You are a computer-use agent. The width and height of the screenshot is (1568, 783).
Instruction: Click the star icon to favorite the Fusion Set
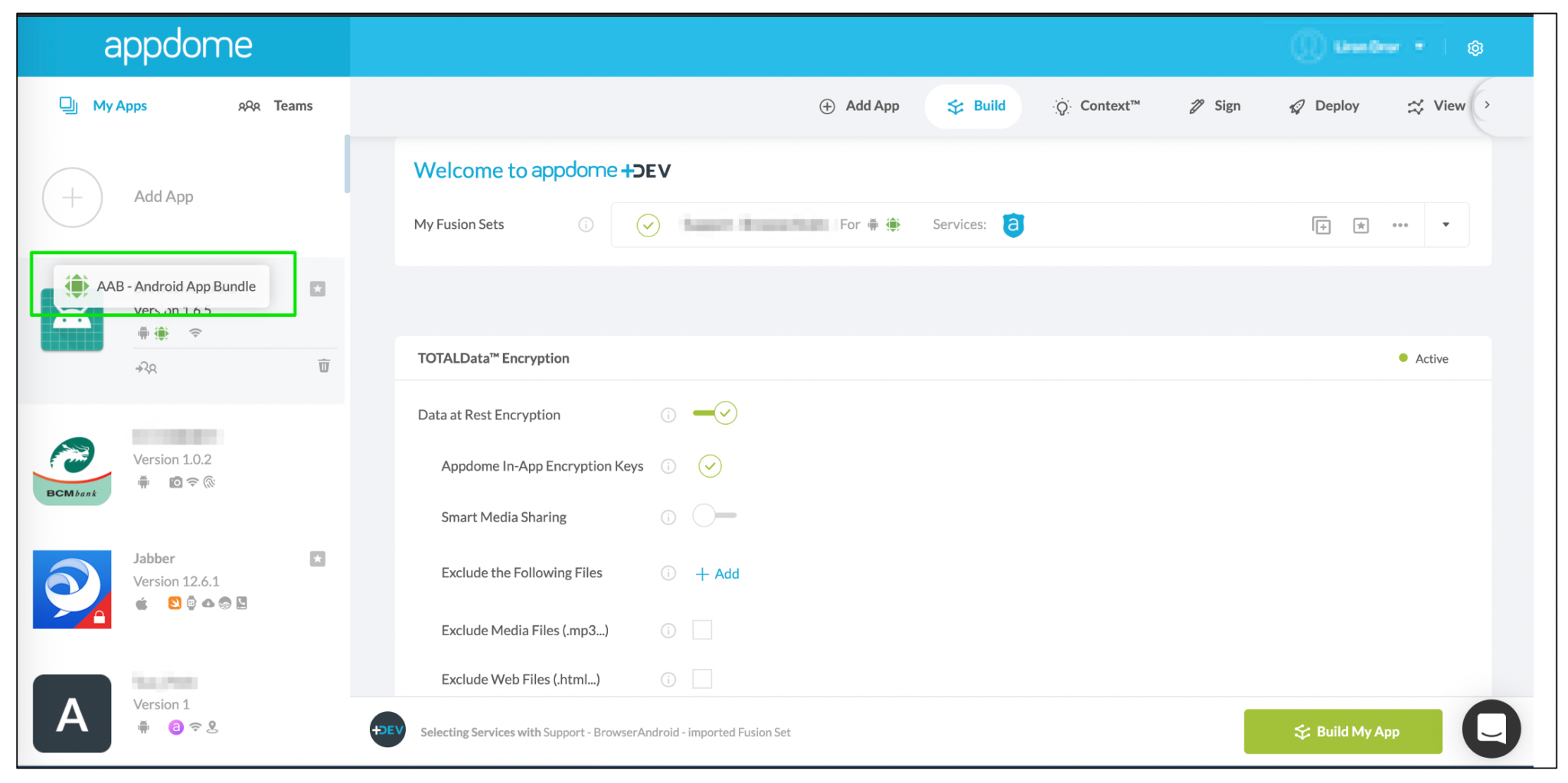1361,224
